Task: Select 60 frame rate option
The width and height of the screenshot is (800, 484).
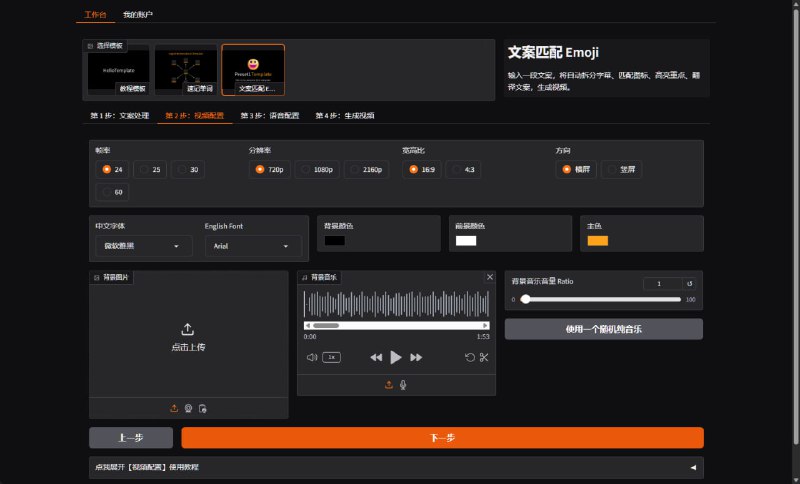Action: [x=112, y=192]
